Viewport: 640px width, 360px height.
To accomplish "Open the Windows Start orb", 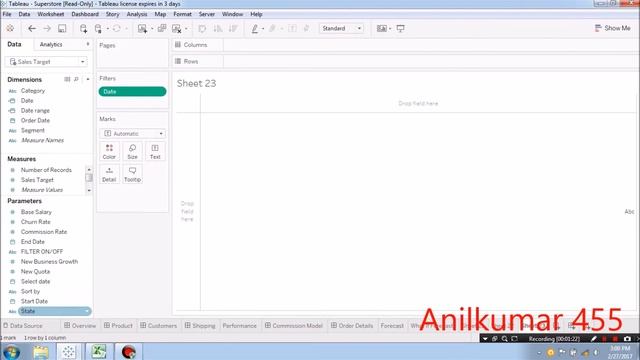I will coord(11,352).
